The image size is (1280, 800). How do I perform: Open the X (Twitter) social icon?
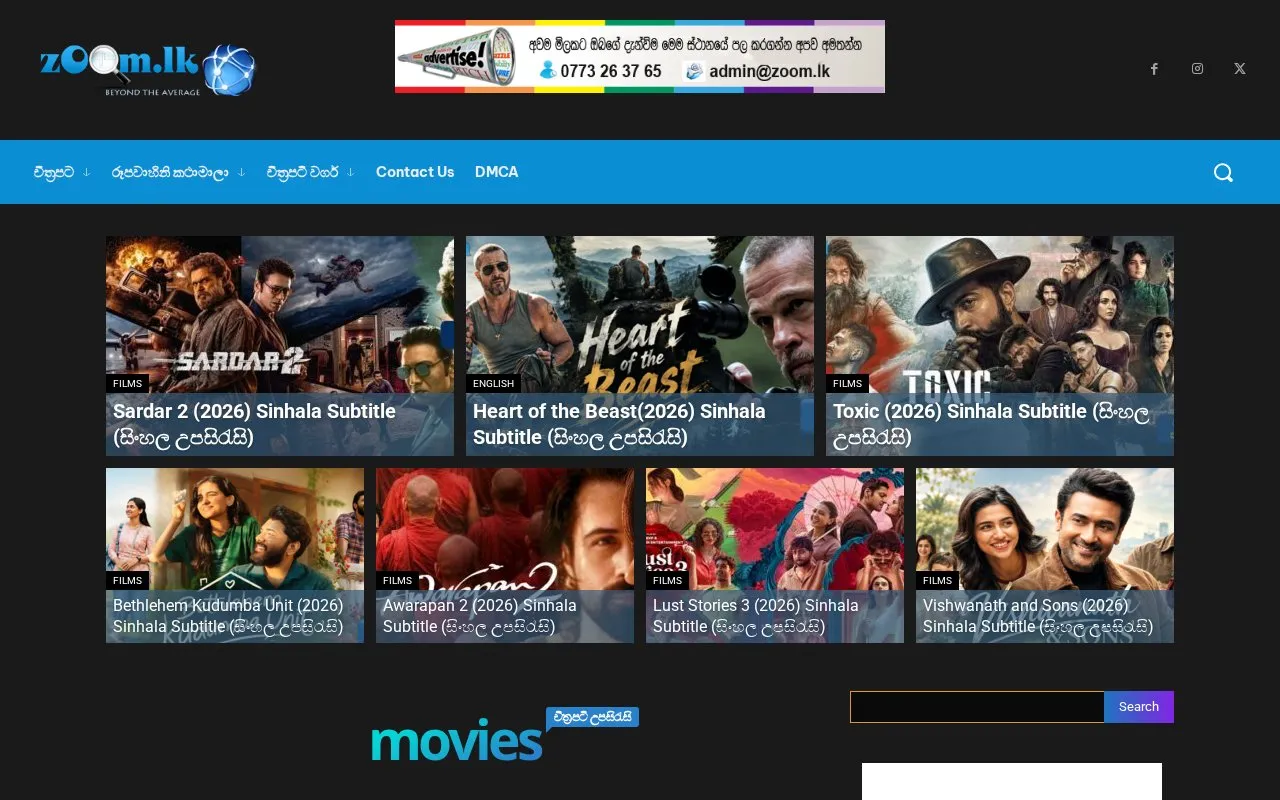tap(1240, 69)
